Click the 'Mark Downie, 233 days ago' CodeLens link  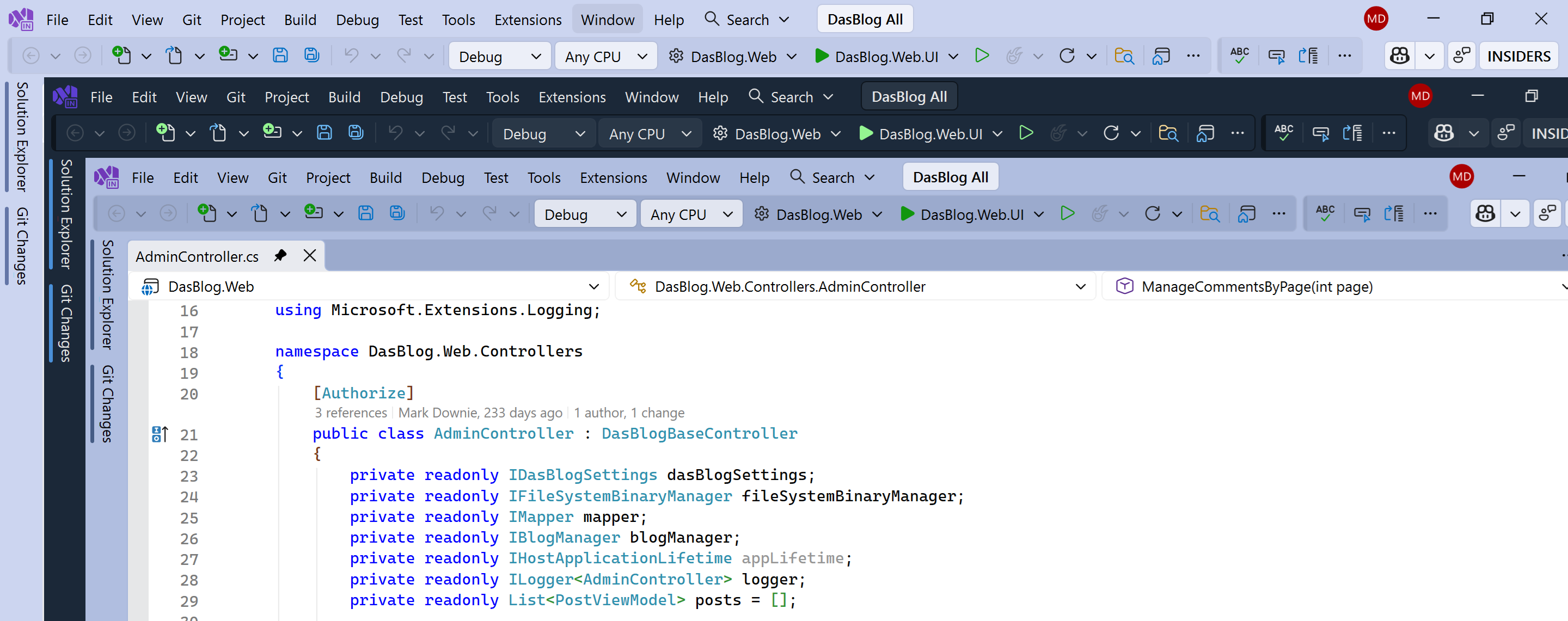click(480, 413)
